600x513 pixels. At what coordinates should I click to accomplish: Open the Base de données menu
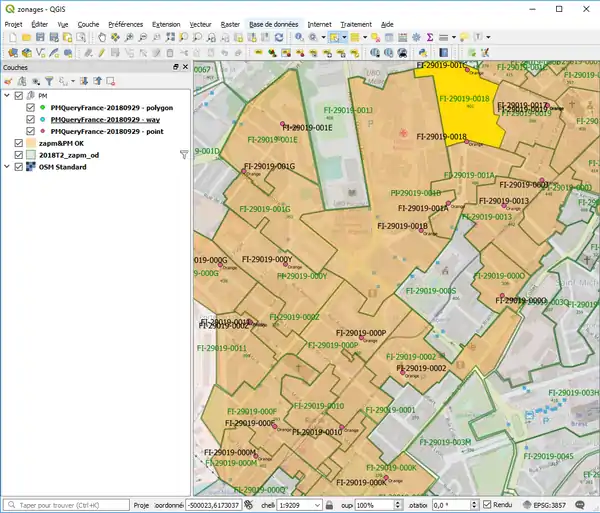coord(274,22)
